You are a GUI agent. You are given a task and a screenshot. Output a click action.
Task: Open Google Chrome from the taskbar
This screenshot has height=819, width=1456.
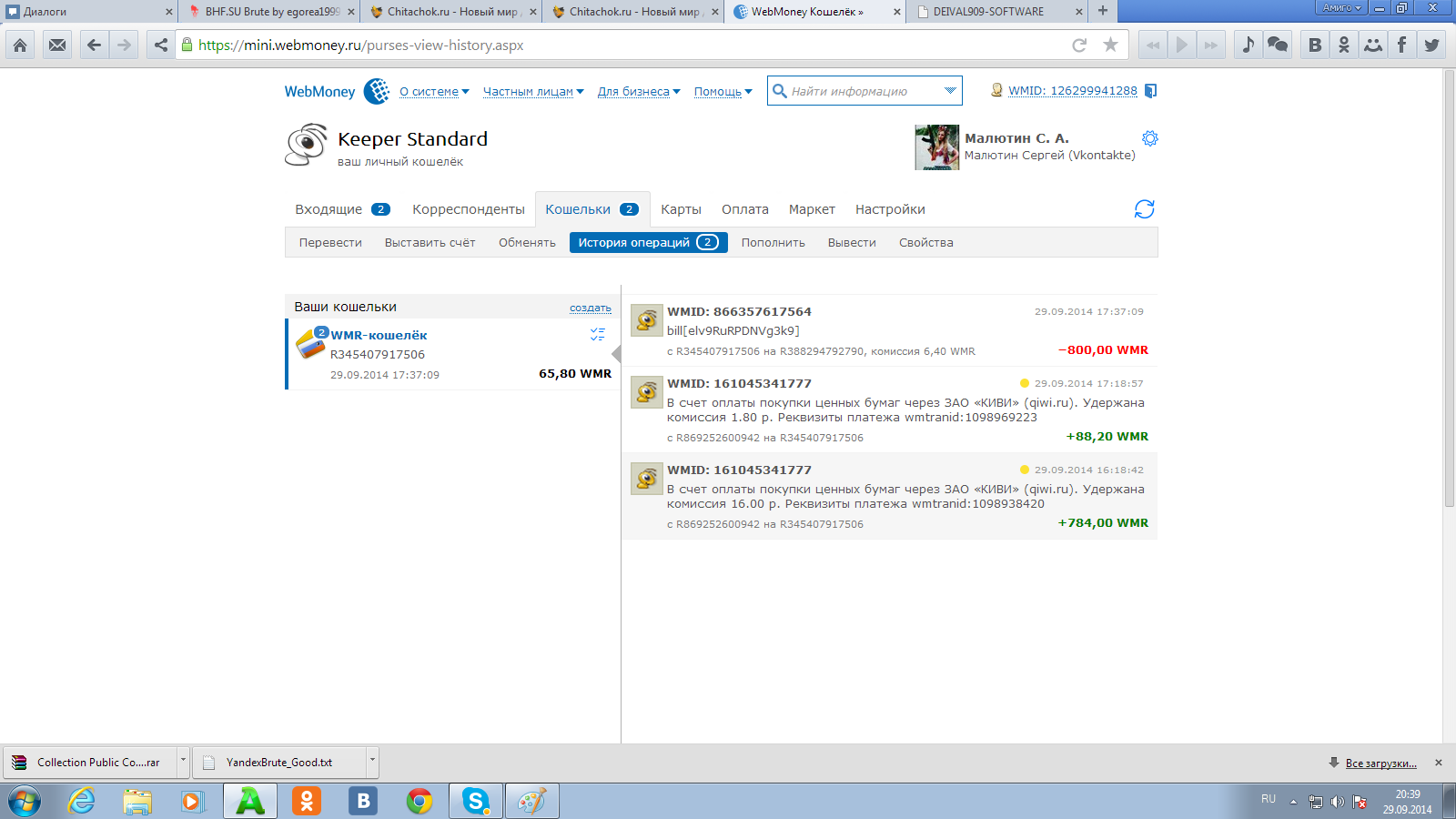point(420,801)
